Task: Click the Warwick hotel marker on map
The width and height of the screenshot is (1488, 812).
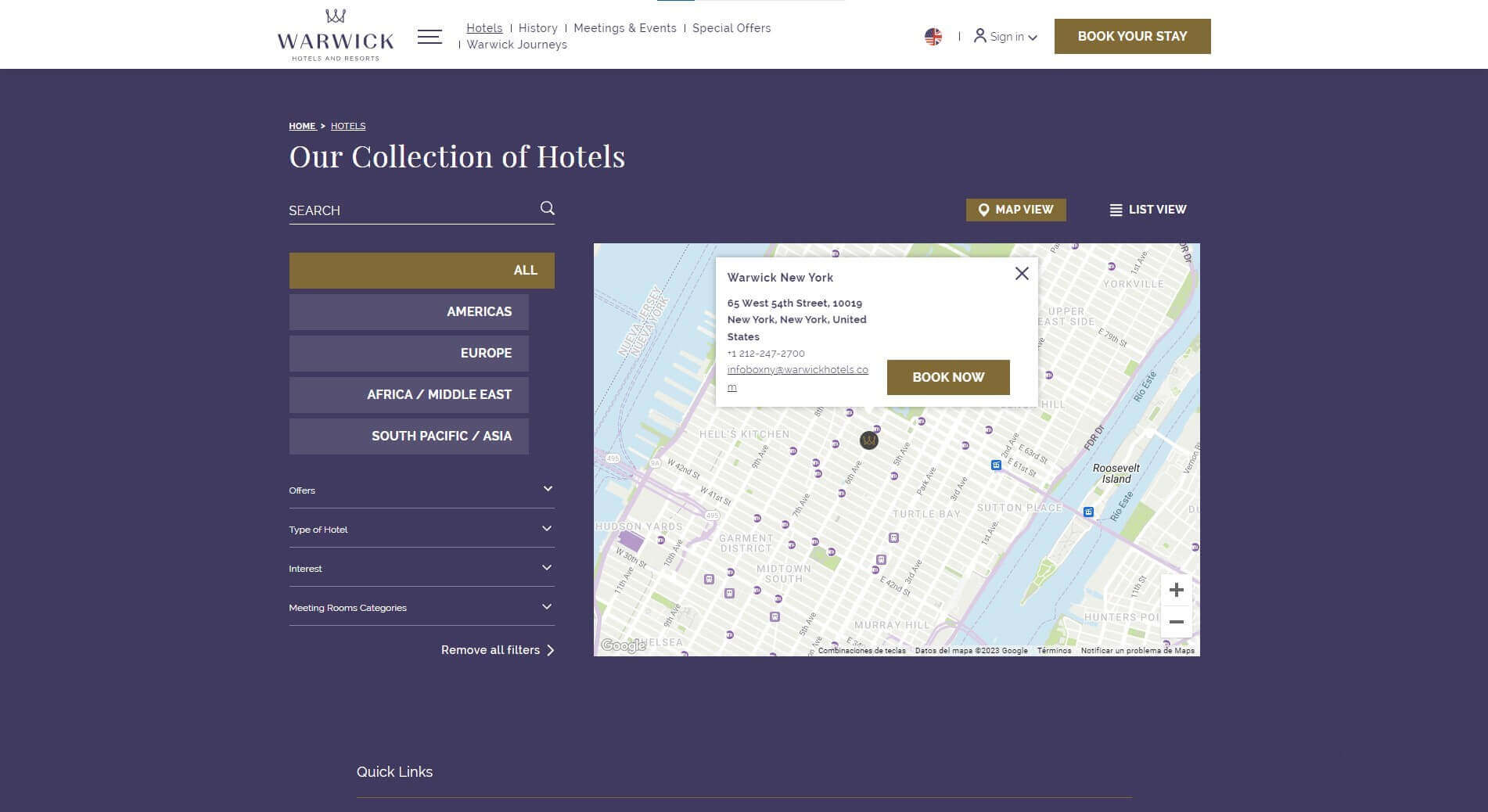Action: [x=868, y=440]
